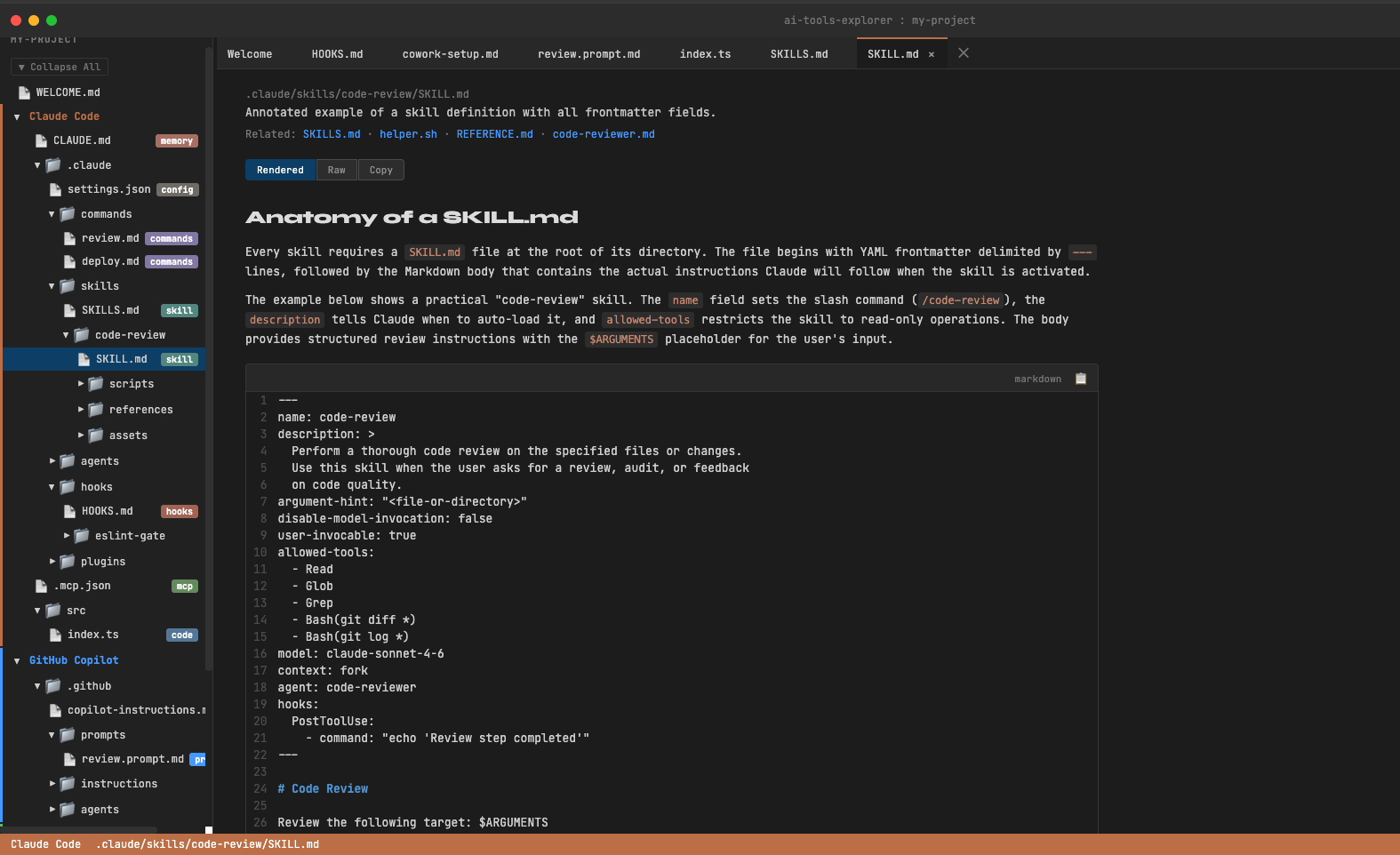Click the settings.json file icon
Viewport: 1400px width, 855px height.
tap(55, 189)
